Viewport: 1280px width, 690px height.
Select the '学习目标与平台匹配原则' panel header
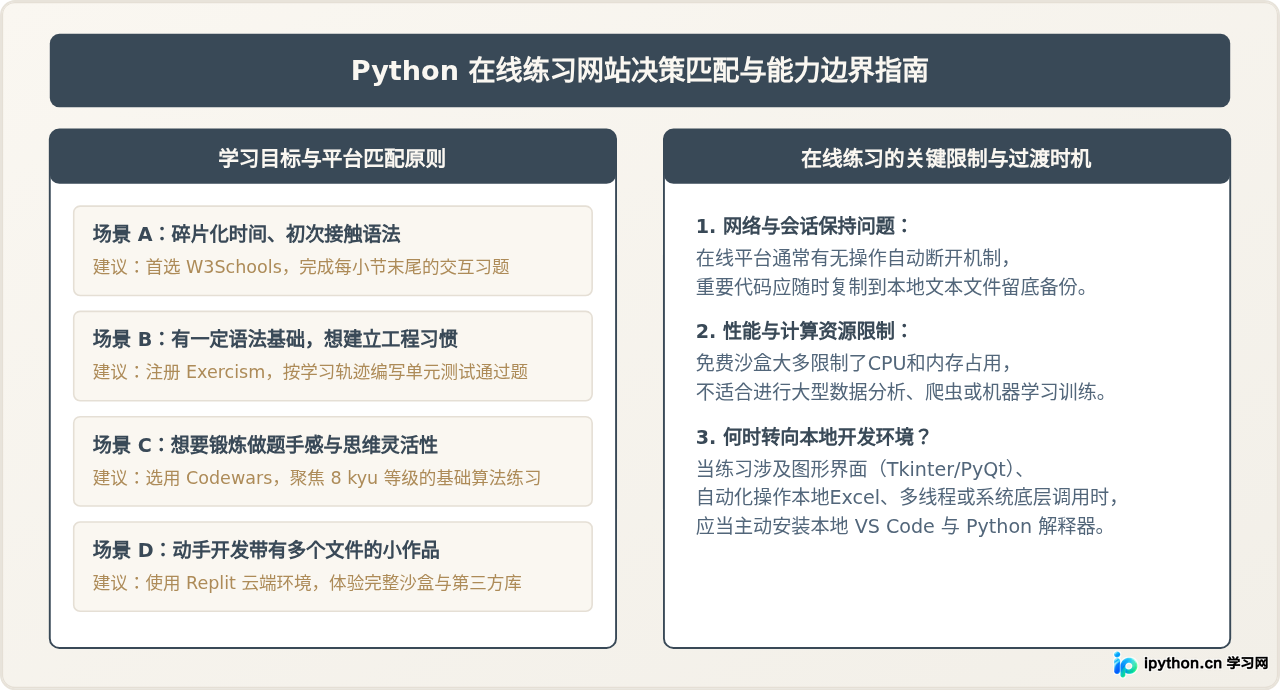coord(333,157)
